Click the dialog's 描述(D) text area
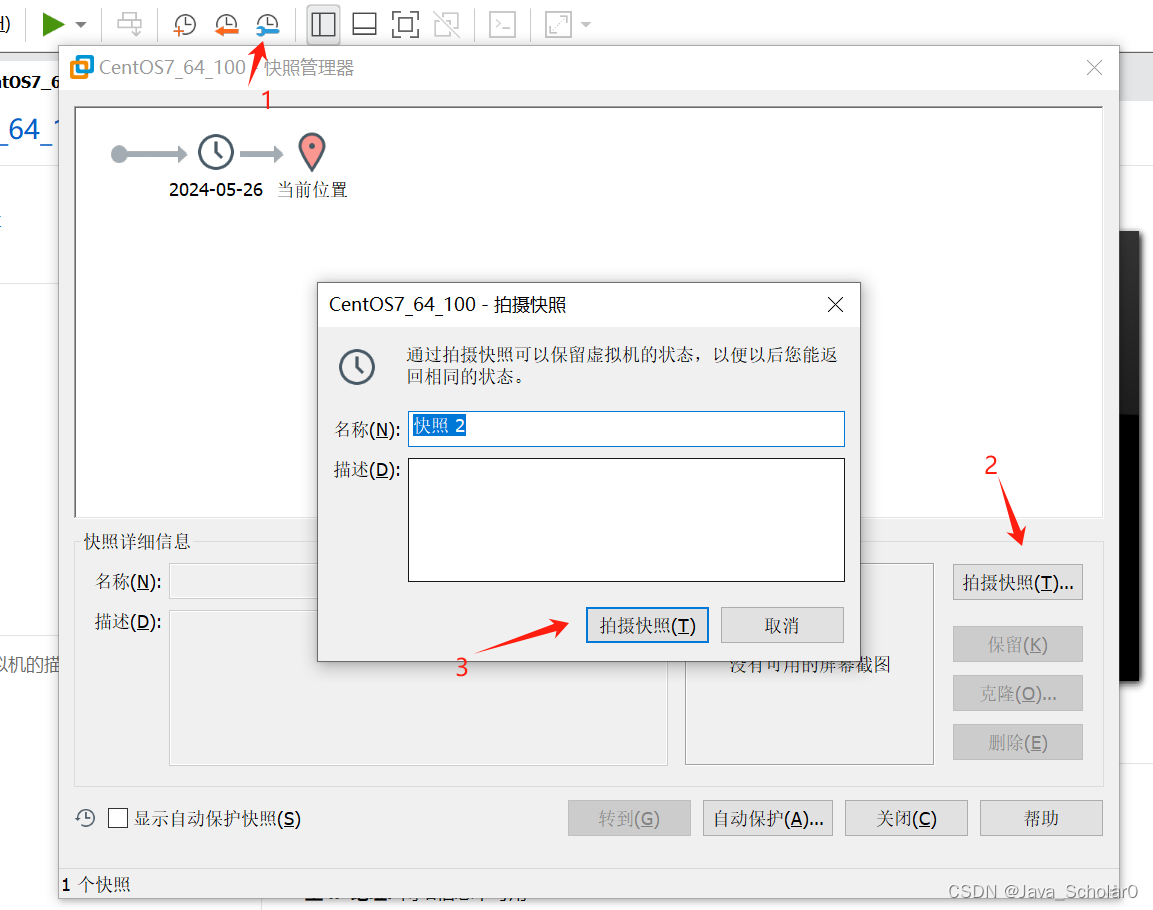The width and height of the screenshot is (1153, 910). (626, 520)
